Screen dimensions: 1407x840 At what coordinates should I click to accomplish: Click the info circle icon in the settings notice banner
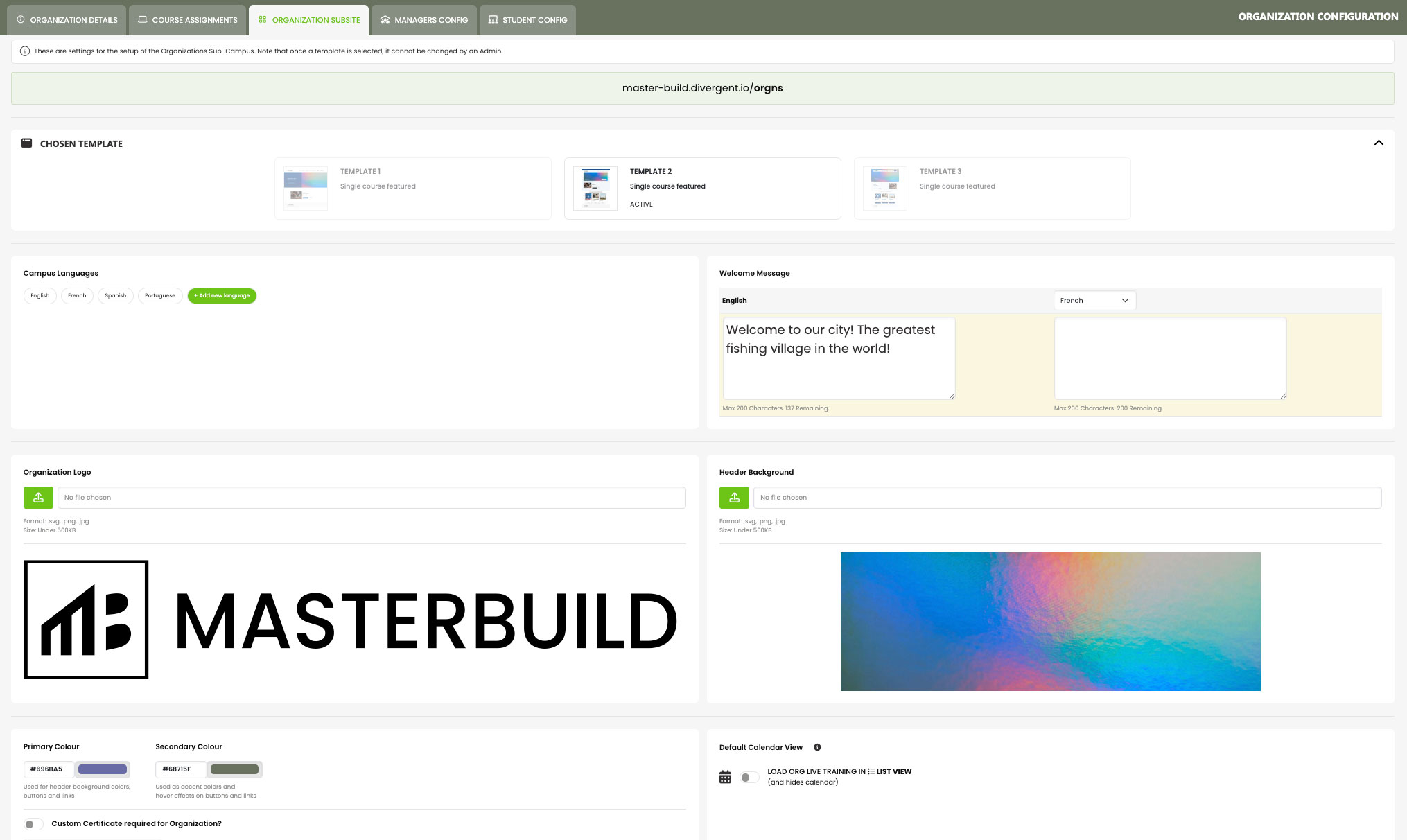point(26,51)
